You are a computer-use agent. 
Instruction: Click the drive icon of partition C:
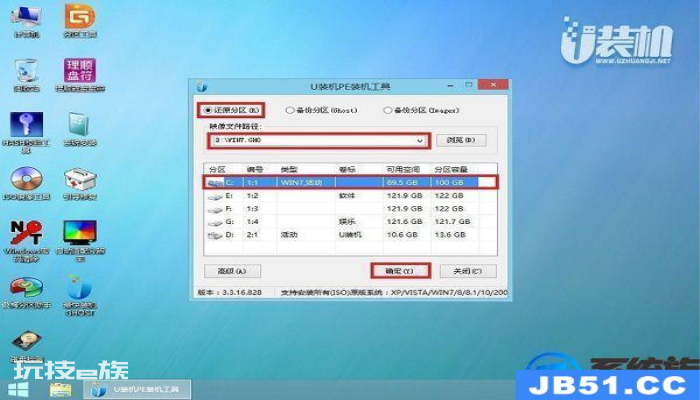point(216,183)
